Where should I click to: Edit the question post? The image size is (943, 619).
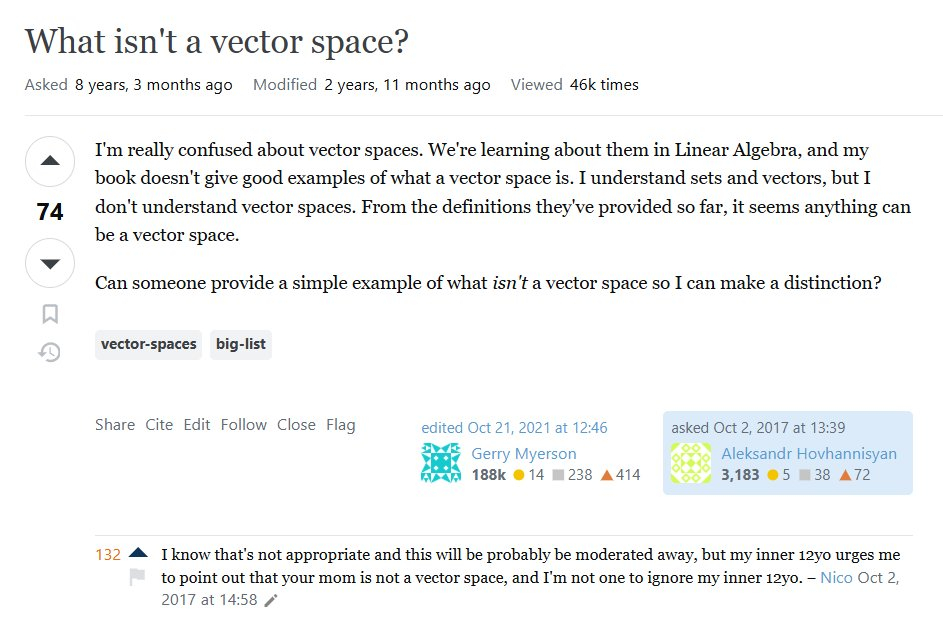pos(197,425)
